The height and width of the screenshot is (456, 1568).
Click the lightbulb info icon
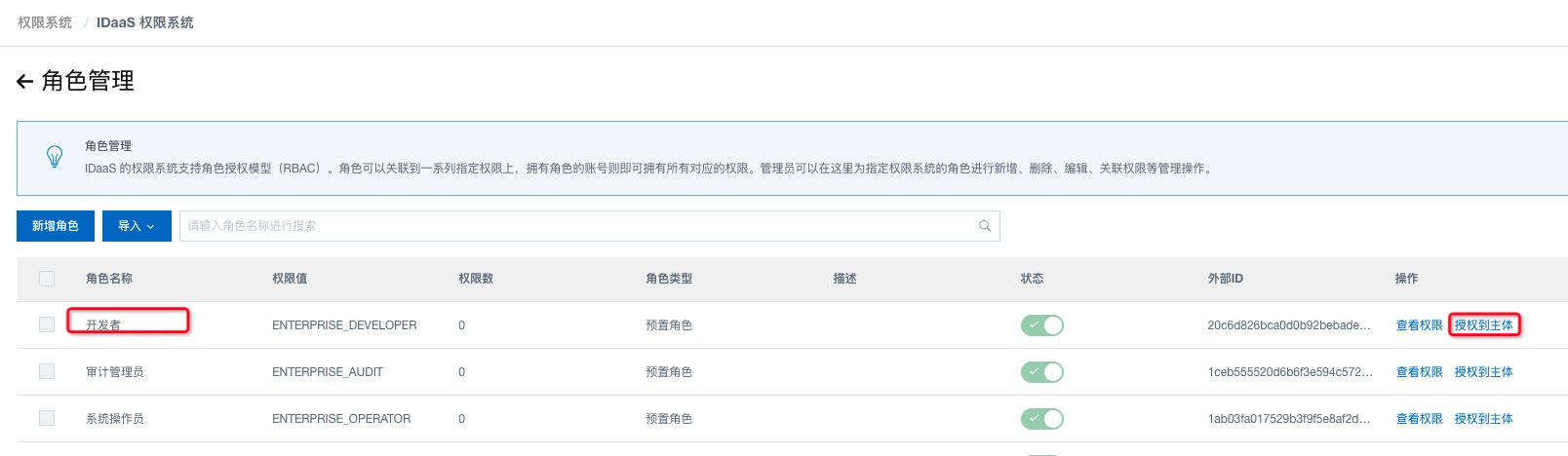tap(55, 156)
